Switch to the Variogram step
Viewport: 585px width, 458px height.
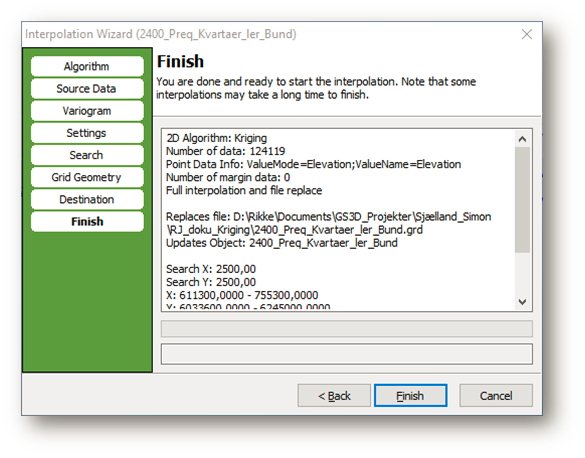point(87,111)
